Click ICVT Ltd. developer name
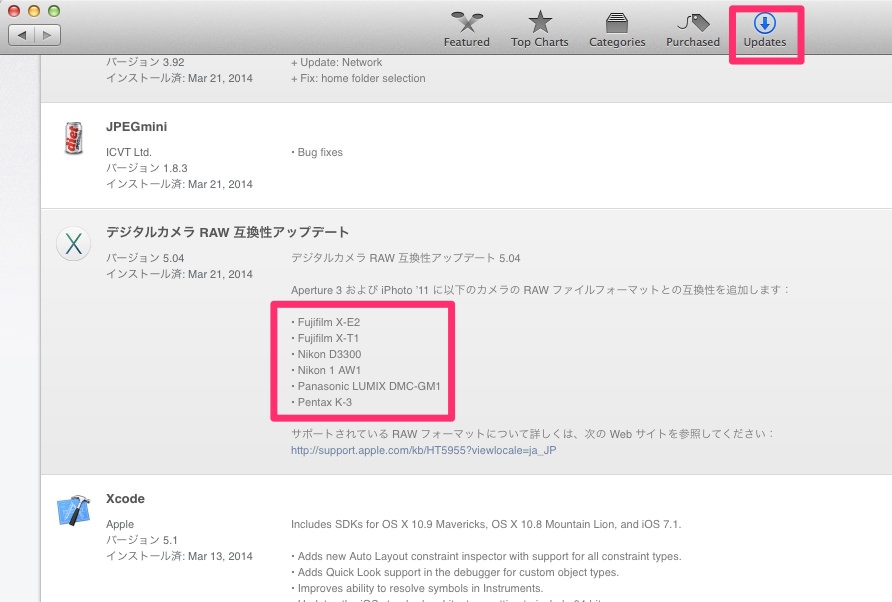892x602 pixels. (129, 152)
